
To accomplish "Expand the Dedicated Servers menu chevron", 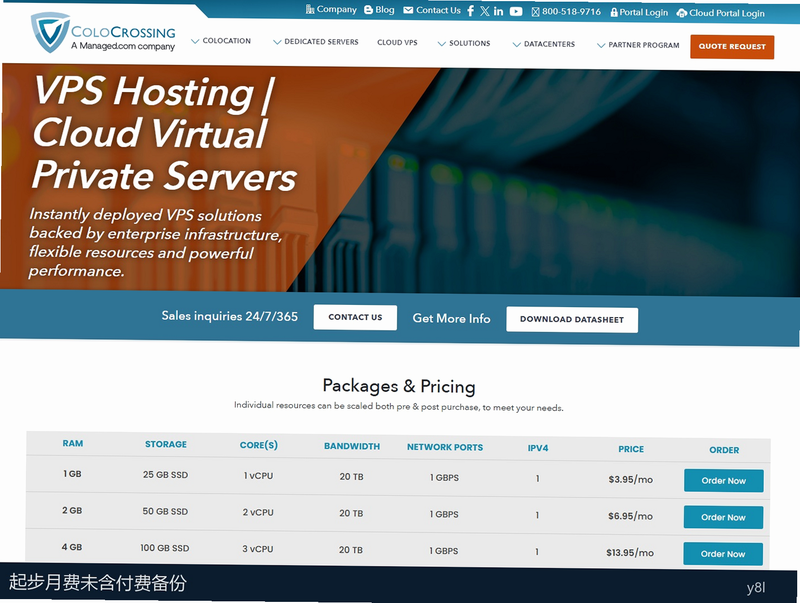I will [277, 42].
